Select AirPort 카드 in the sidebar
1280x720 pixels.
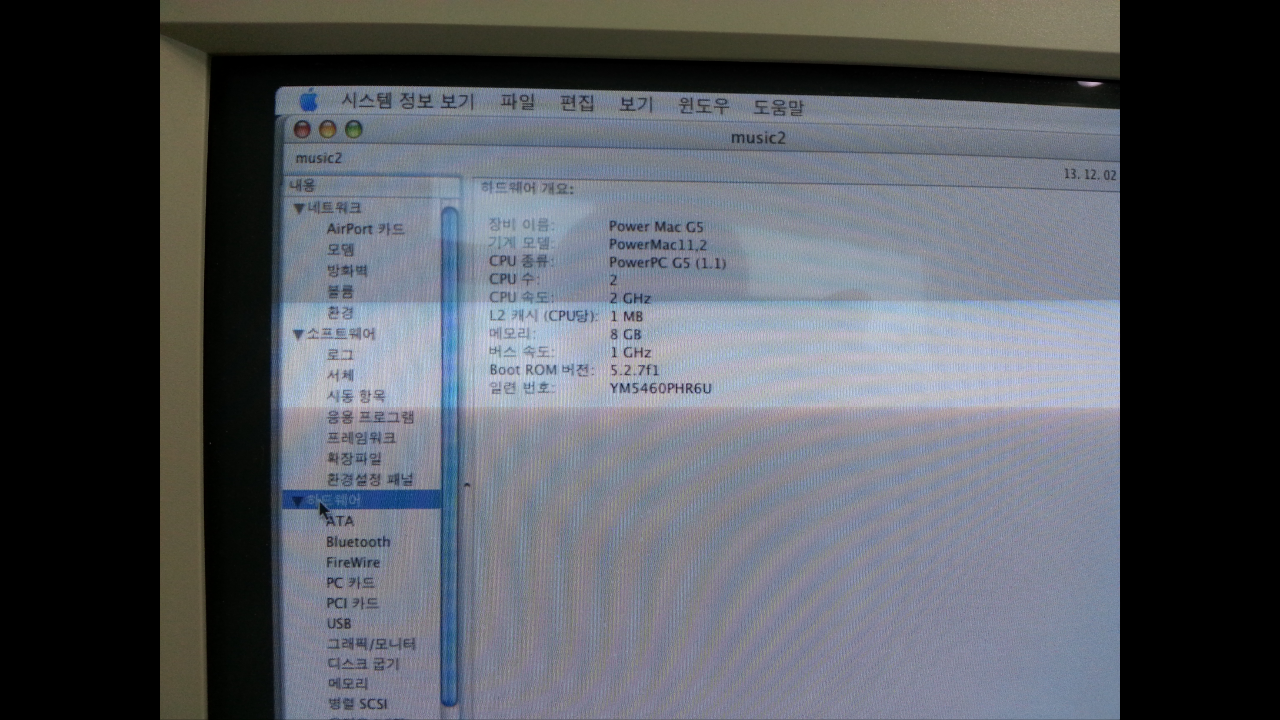tap(365, 229)
